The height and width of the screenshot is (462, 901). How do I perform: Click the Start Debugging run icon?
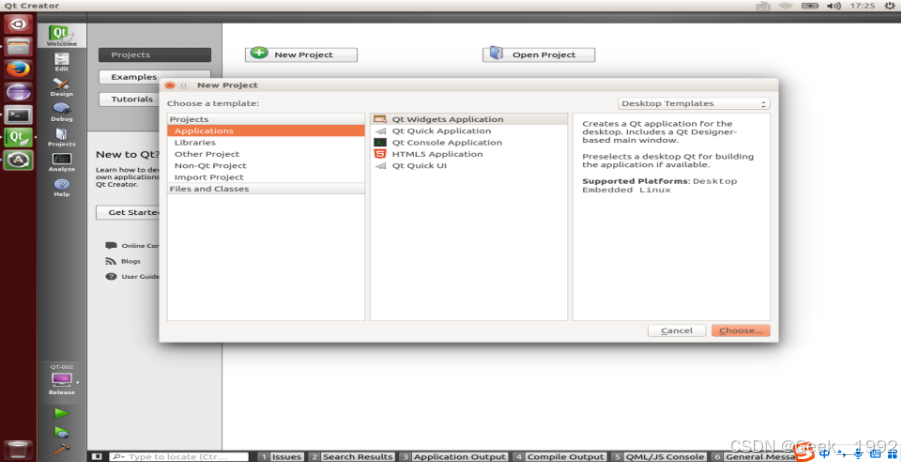[61, 432]
